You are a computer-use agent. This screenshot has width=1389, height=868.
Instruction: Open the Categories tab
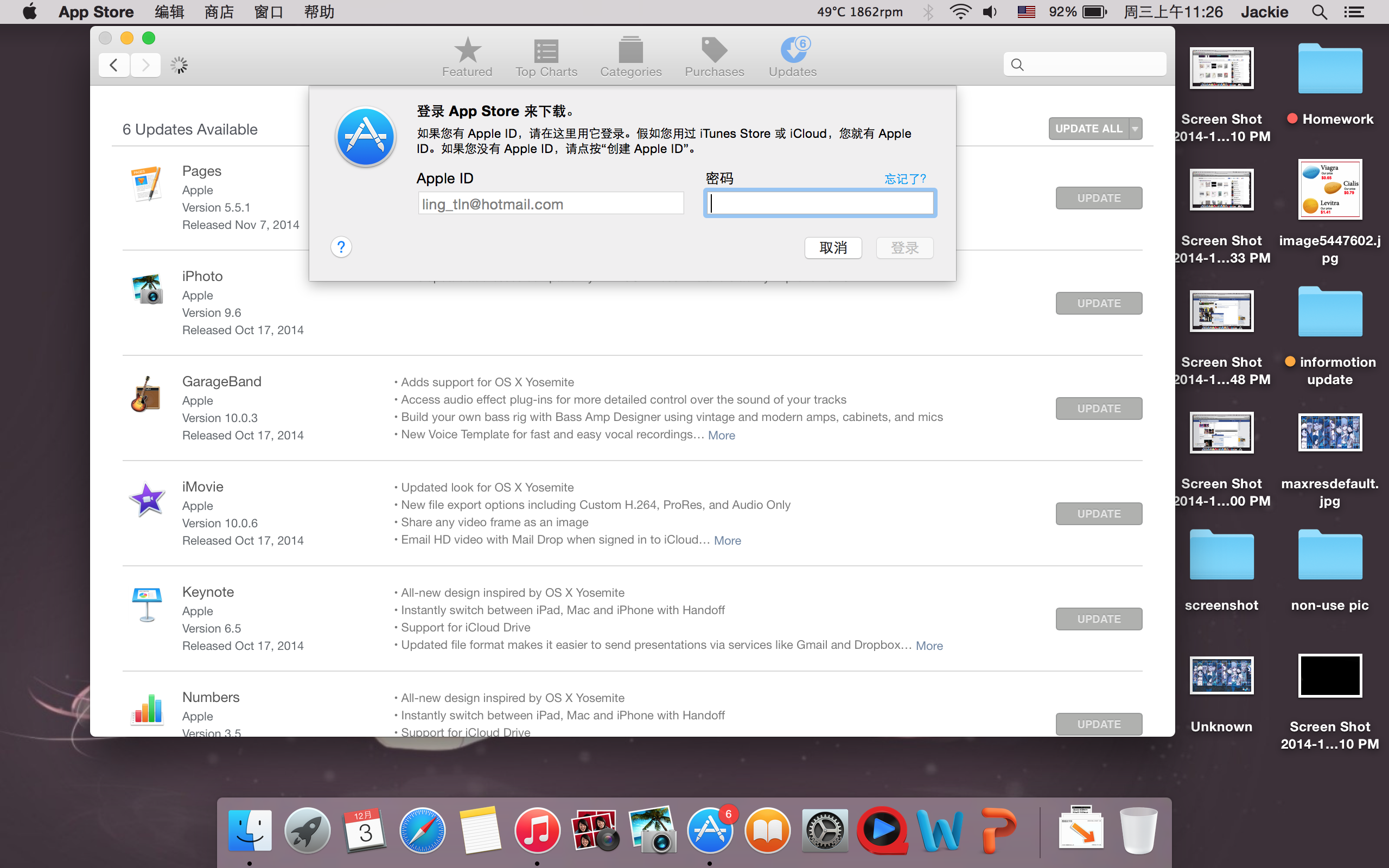click(631, 57)
